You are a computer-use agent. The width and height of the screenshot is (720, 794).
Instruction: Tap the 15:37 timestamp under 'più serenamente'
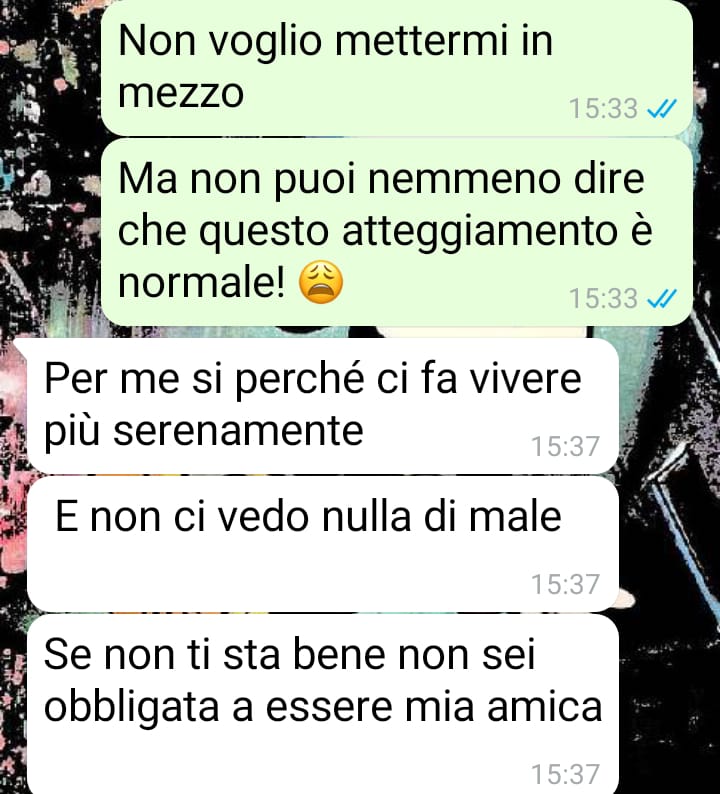coord(565,447)
